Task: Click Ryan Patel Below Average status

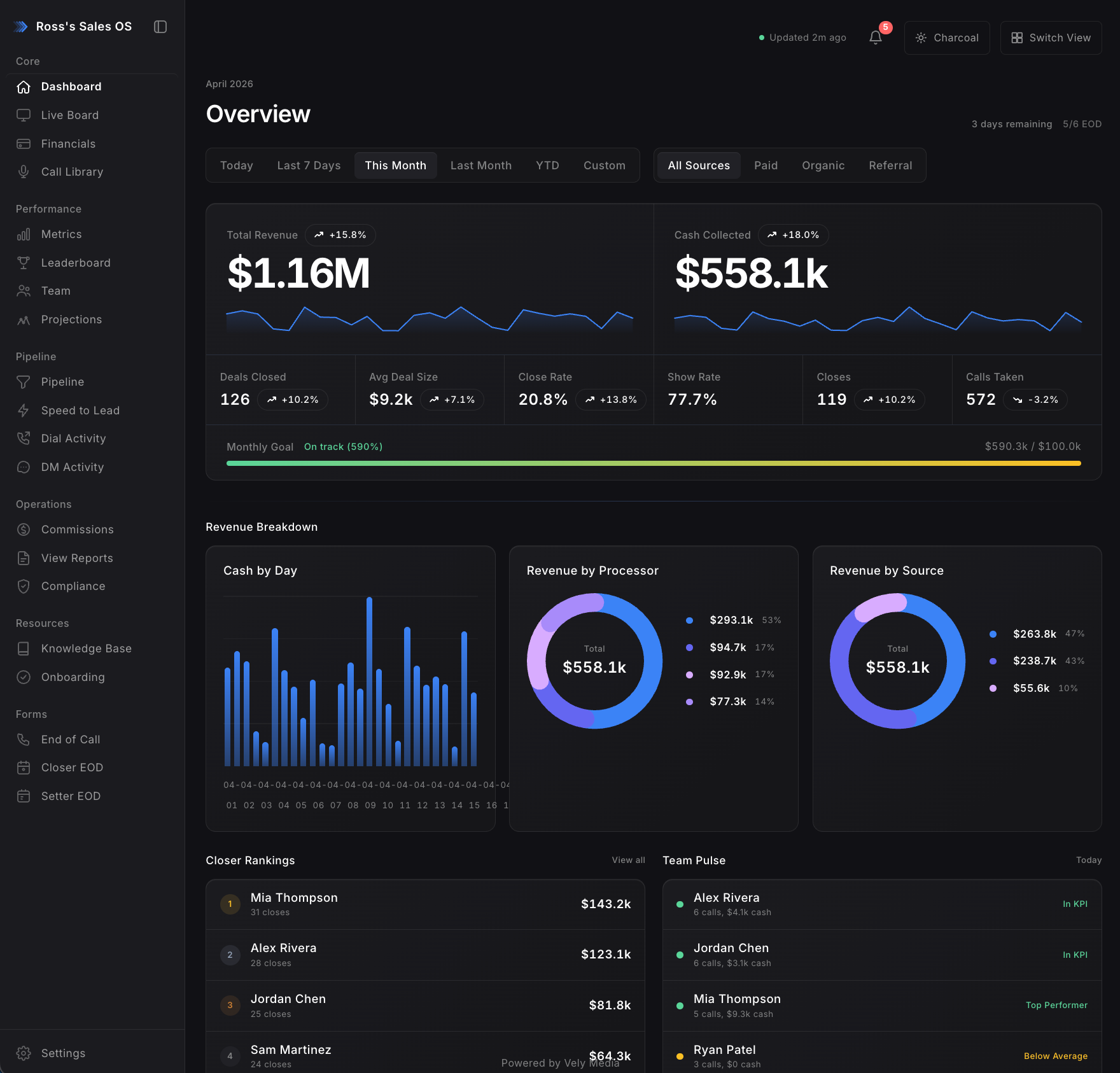Action: pyautogui.click(x=1056, y=1056)
